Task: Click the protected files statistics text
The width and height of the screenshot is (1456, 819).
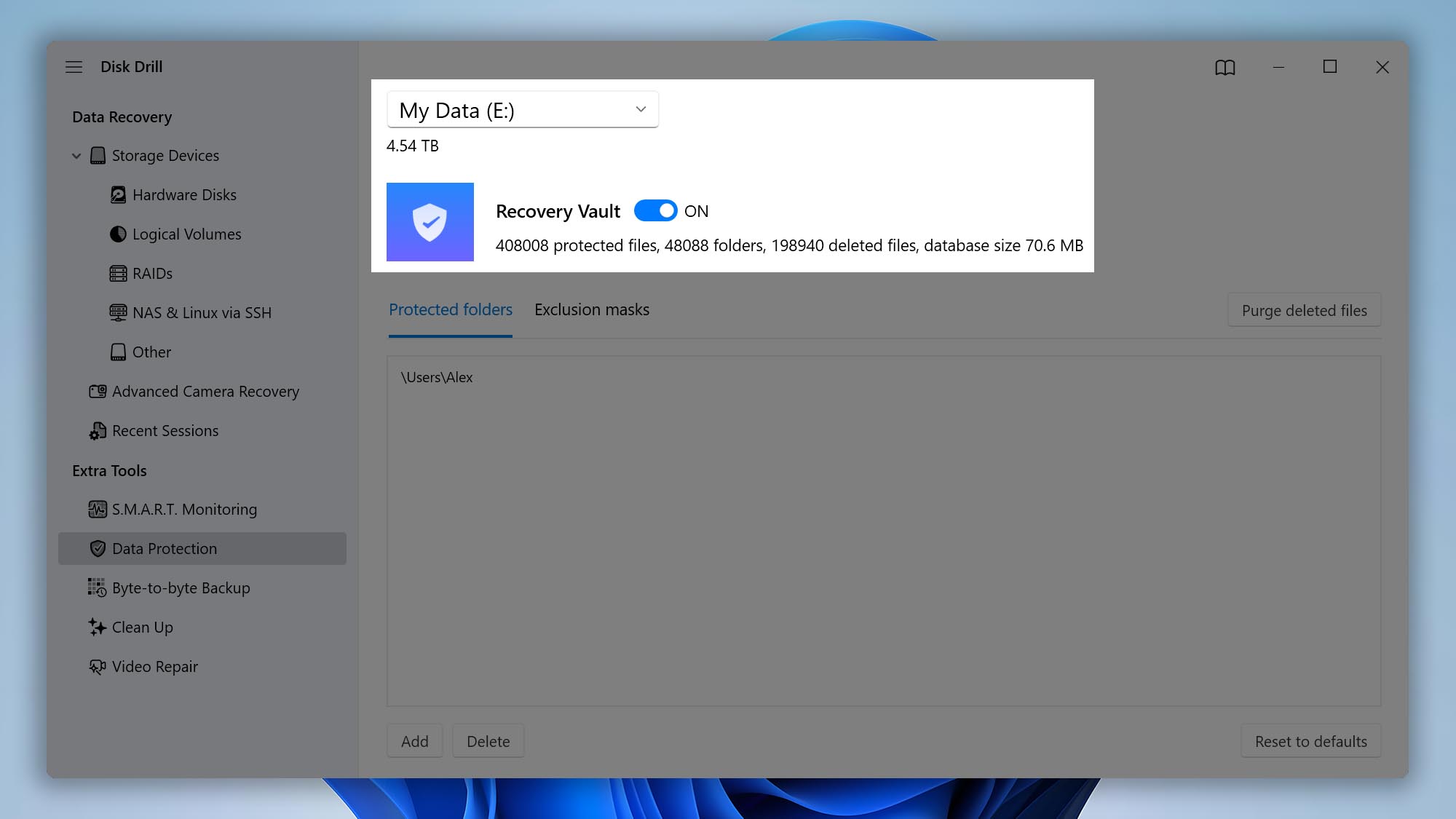Action: tap(789, 246)
